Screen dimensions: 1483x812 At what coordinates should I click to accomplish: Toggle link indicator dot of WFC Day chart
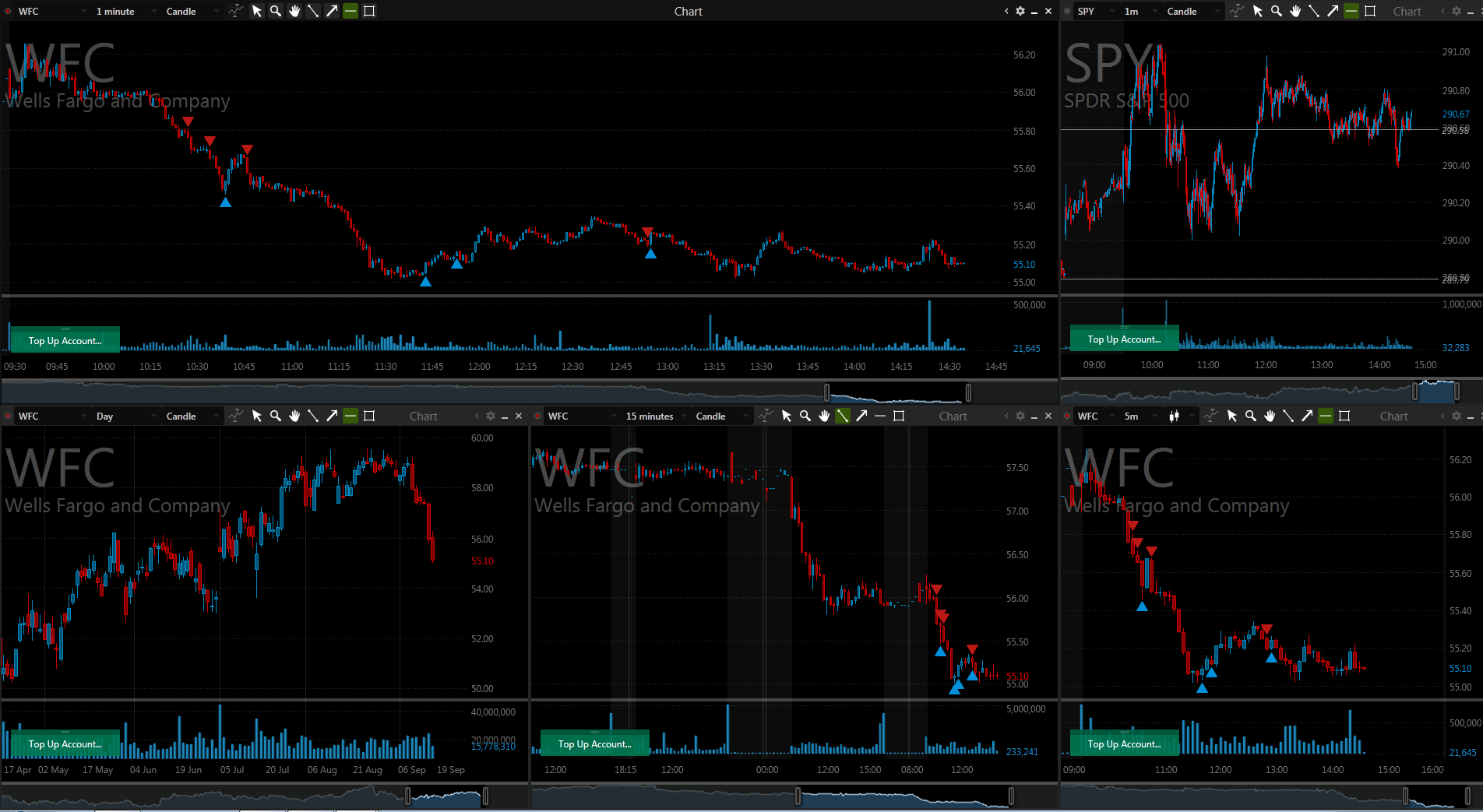click(x=8, y=416)
